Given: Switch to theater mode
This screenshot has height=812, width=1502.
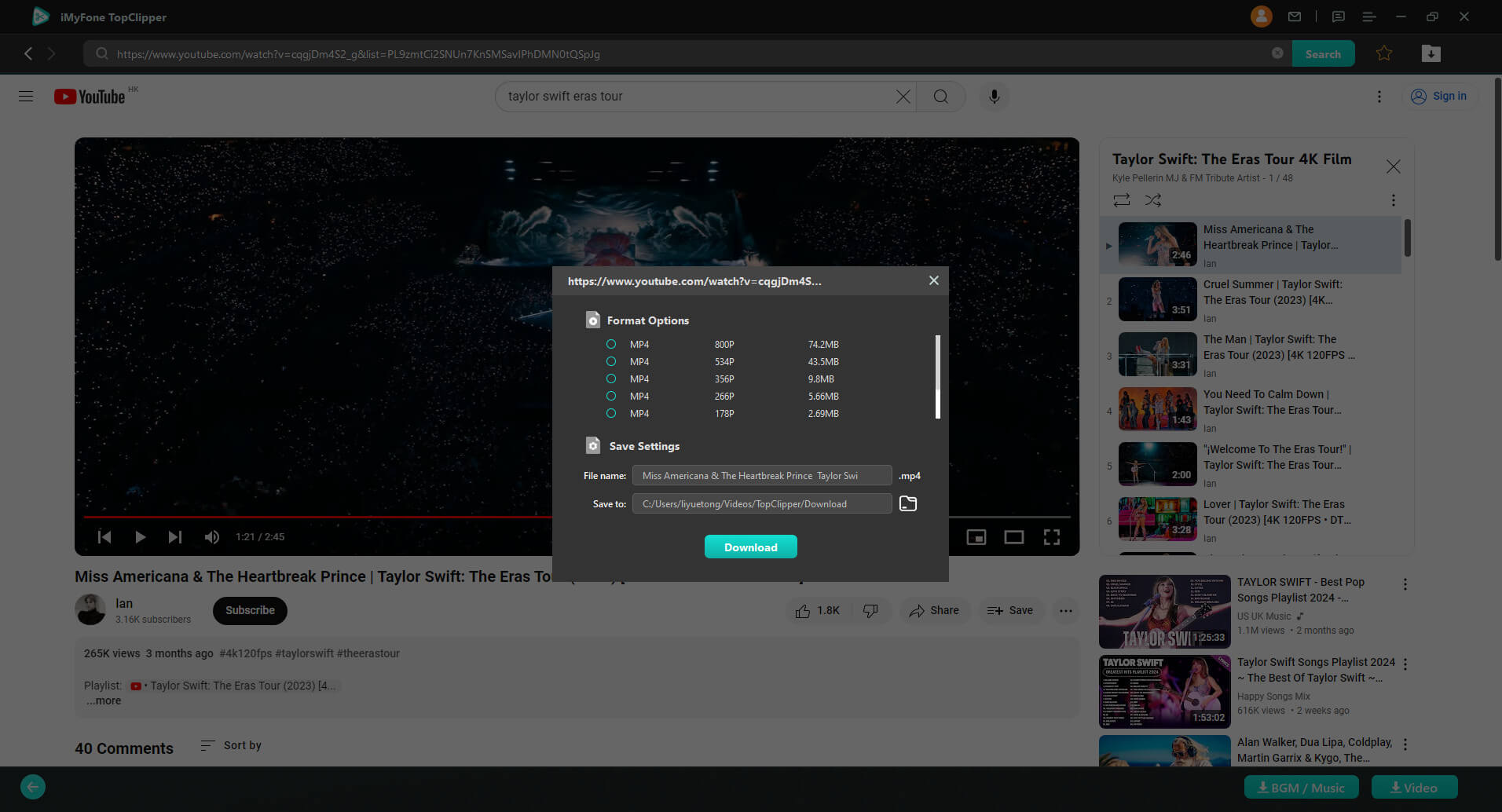Looking at the screenshot, I should pos(1014,537).
